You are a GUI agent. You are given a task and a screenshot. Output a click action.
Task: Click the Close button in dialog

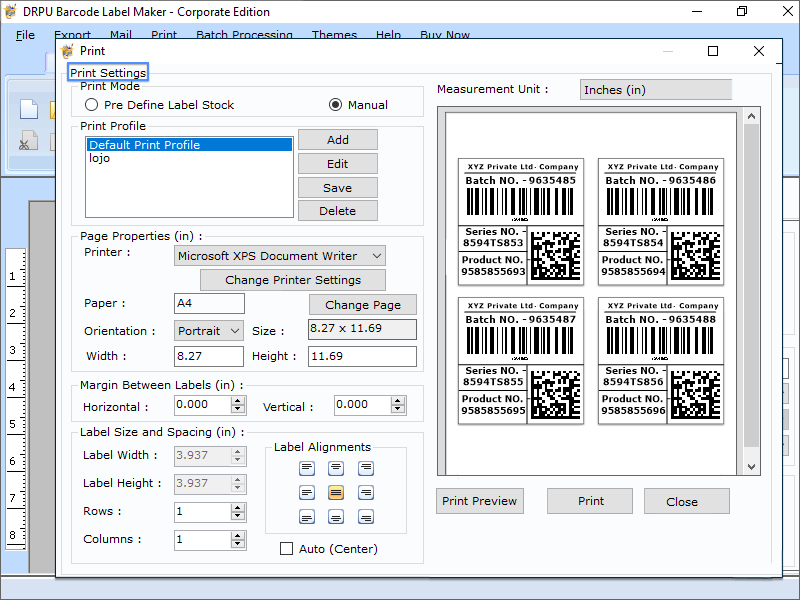(x=687, y=501)
